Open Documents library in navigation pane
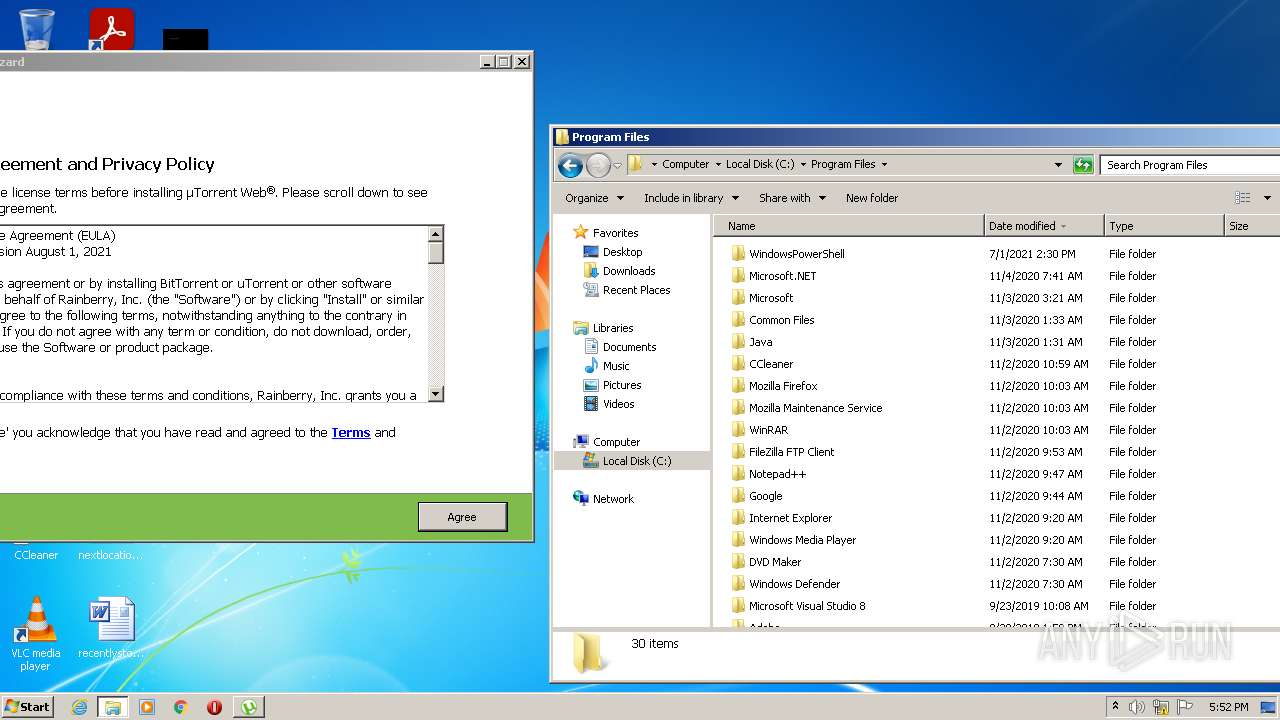The width and height of the screenshot is (1280, 720). click(x=629, y=347)
